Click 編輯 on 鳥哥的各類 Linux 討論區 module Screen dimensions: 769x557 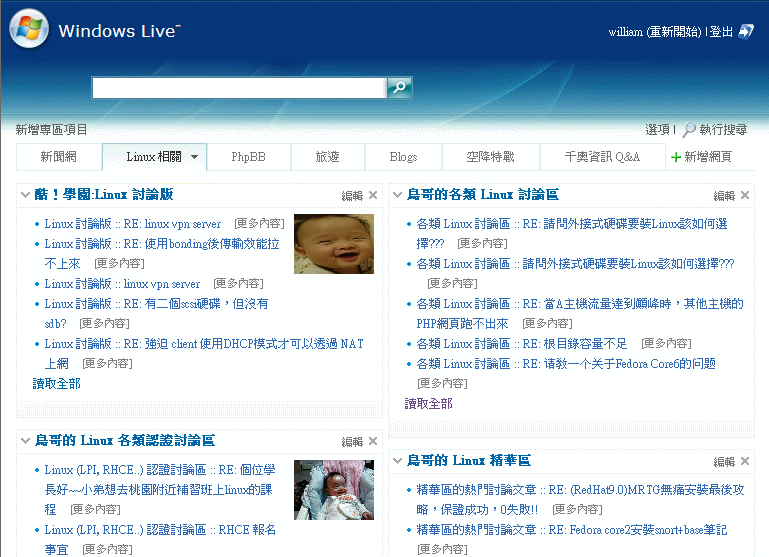[724, 196]
